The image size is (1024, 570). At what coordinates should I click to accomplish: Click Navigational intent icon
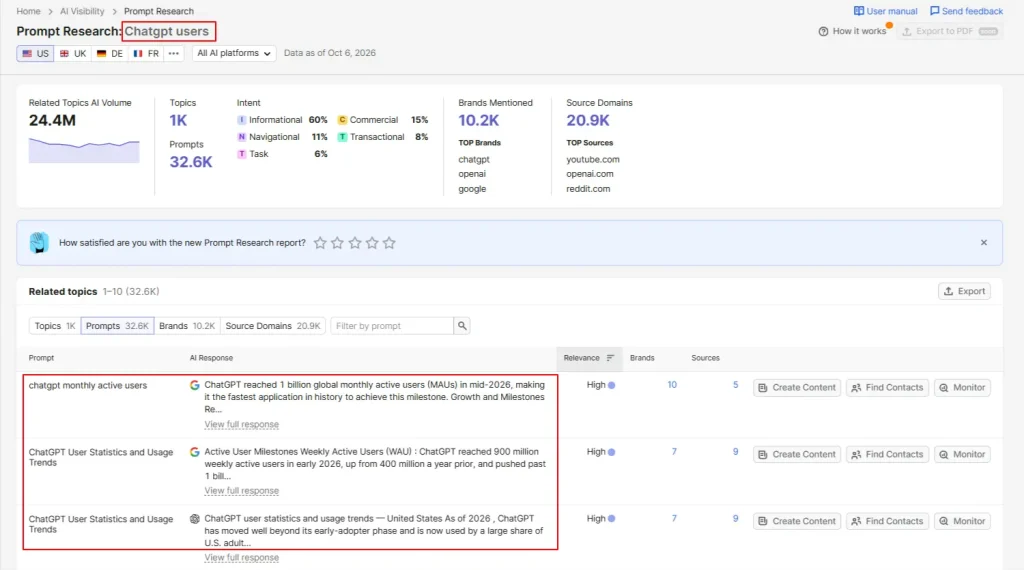click(242, 137)
